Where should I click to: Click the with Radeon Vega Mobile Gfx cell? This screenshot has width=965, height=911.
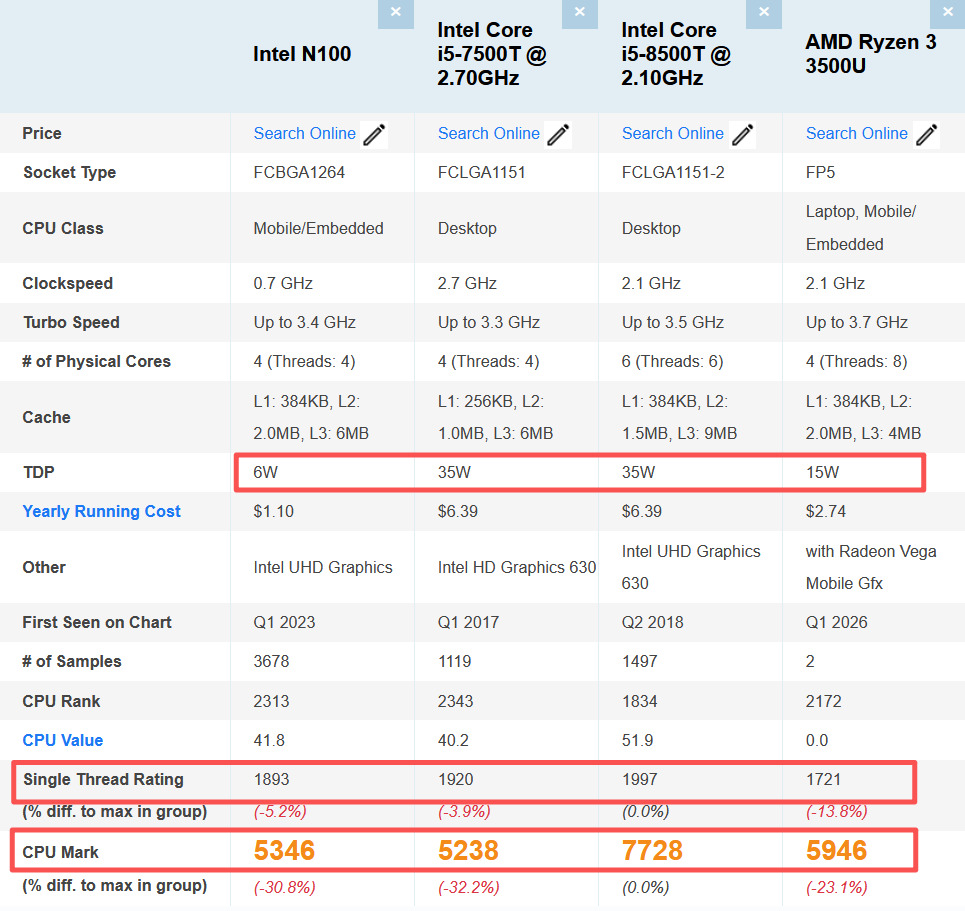click(x=871, y=568)
